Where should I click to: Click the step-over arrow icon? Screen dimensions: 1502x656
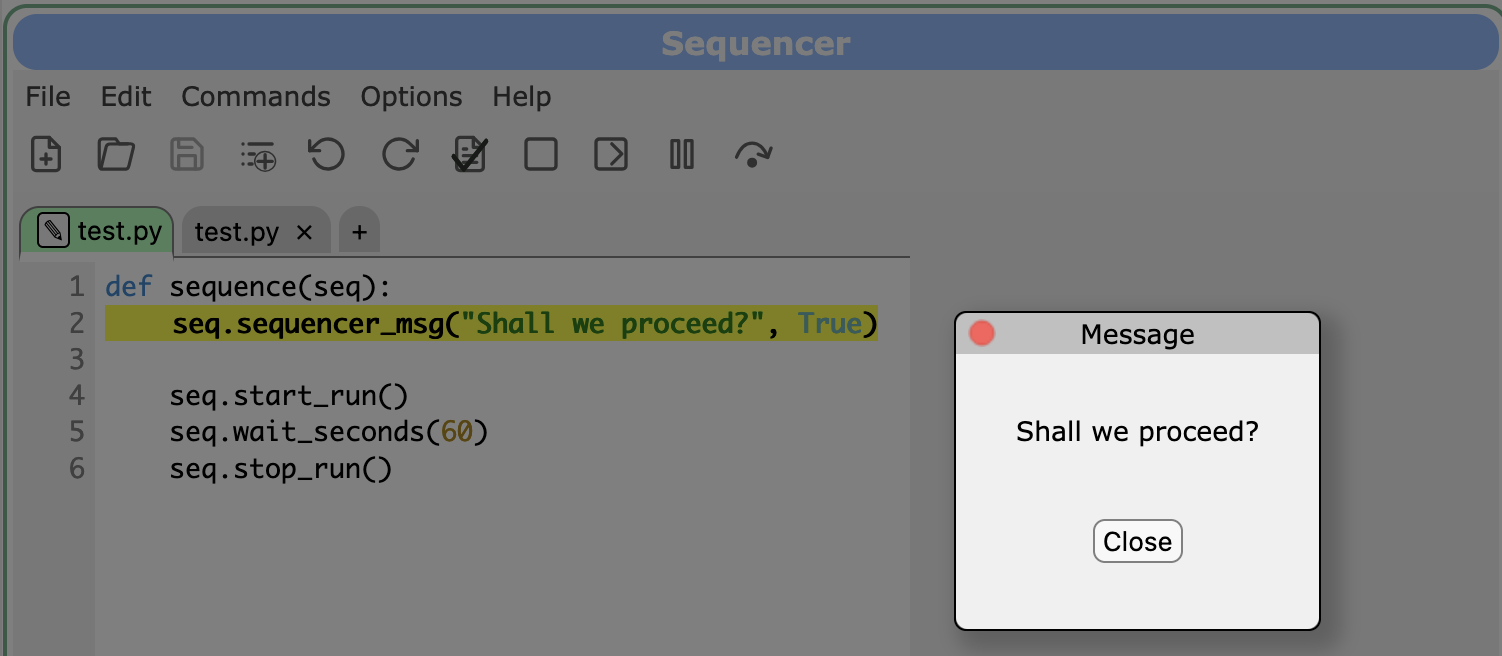click(x=753, y=154)
